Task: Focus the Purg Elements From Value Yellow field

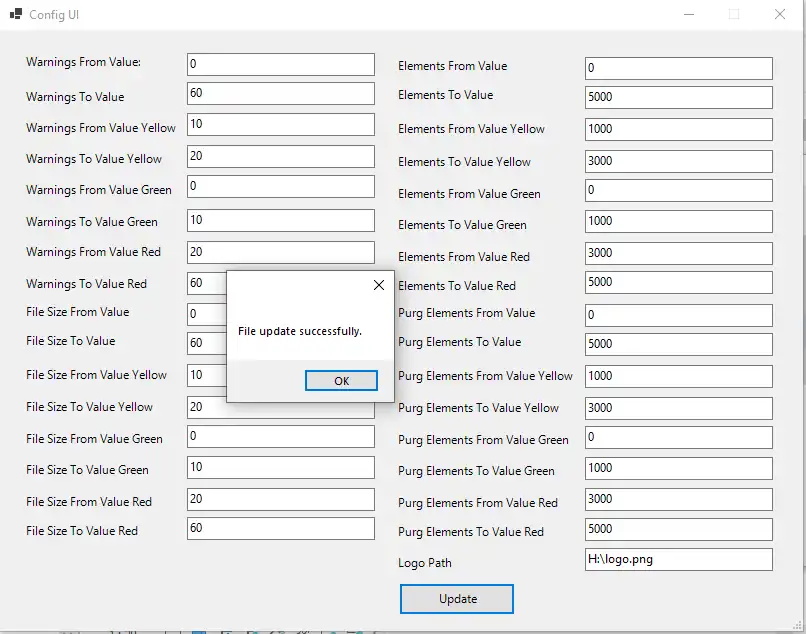Action: [679, 376]
